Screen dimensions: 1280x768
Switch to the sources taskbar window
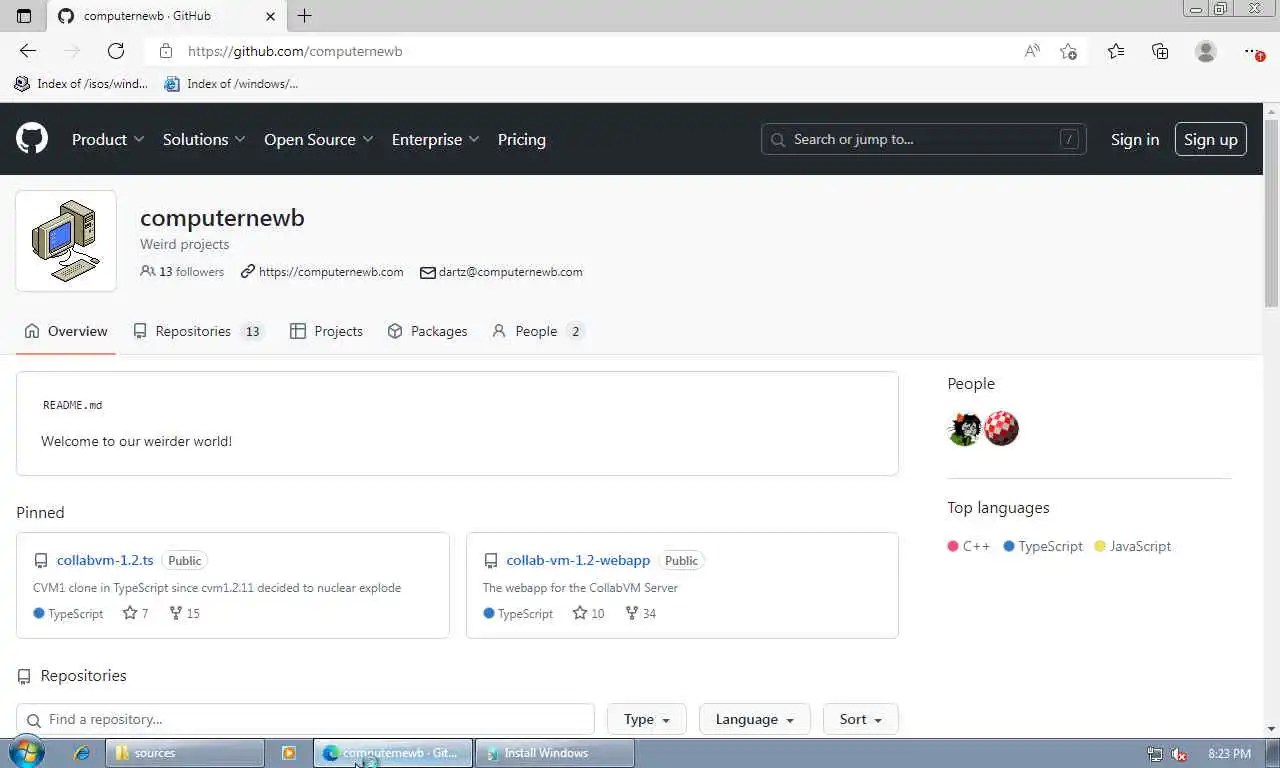point(185,753)
